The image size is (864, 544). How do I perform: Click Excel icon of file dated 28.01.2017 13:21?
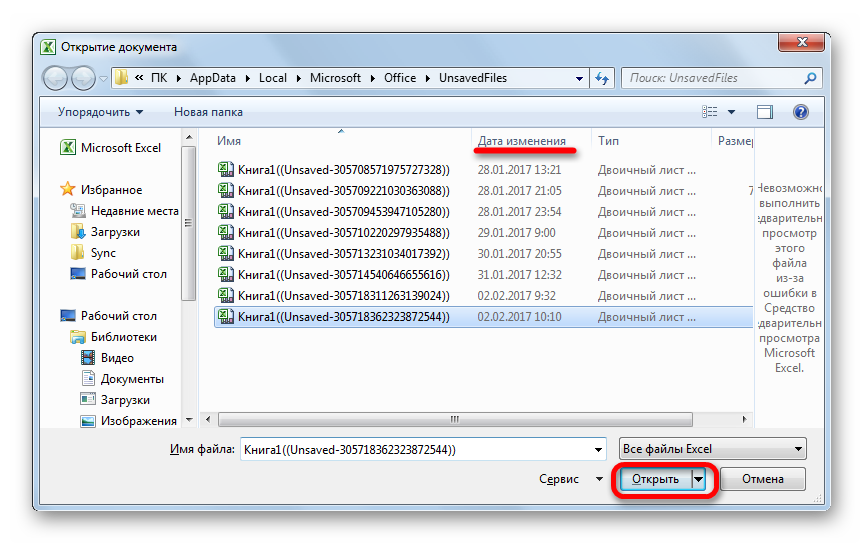tap(226, 170)
